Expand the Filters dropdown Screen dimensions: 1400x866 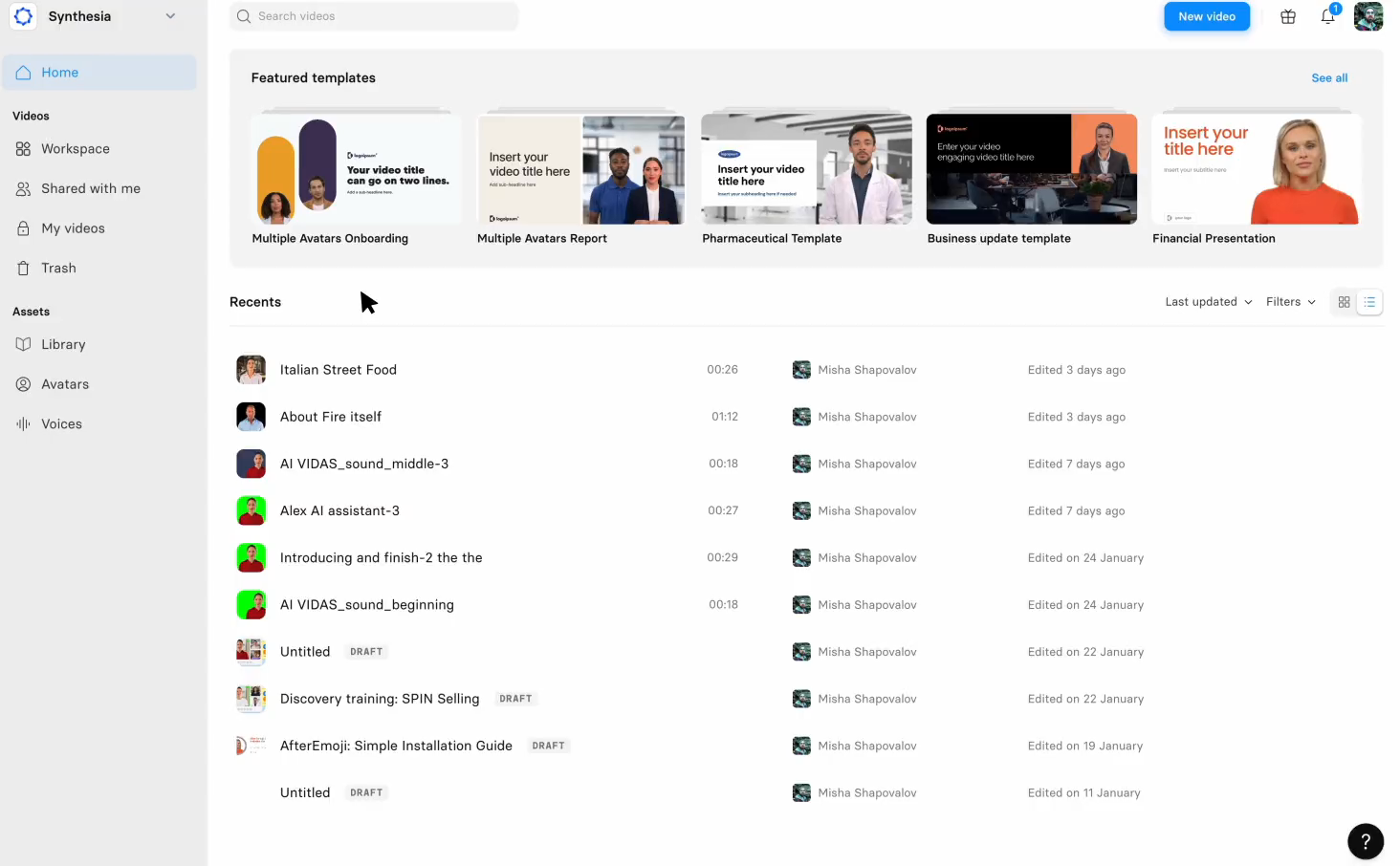[x=1290, y=302]
